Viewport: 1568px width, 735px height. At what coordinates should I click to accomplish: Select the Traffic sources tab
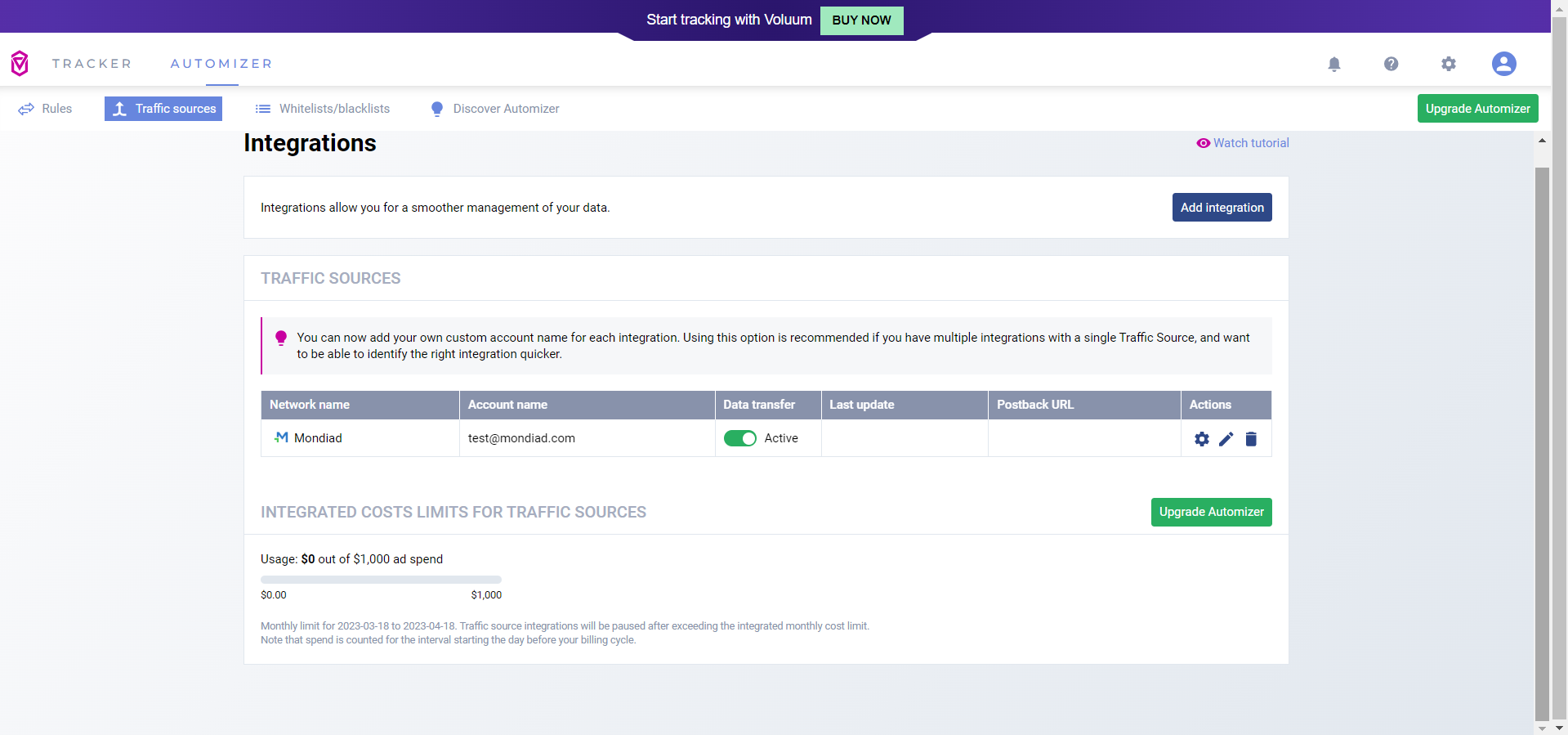tap(163, 109)
